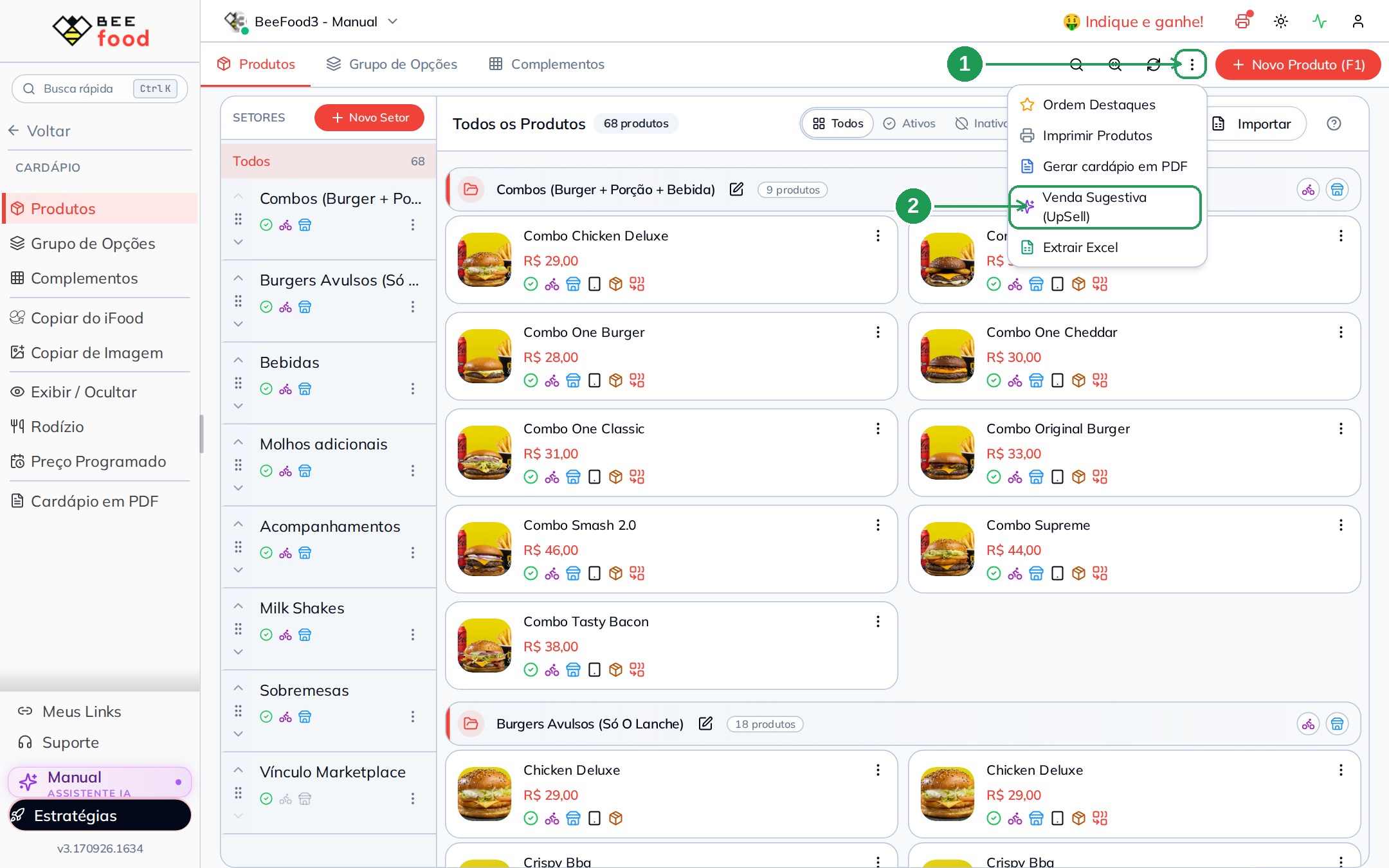Open the three-dot more options menu in toolbar
Screen dimensions: 1389x868
[1192, 64]
